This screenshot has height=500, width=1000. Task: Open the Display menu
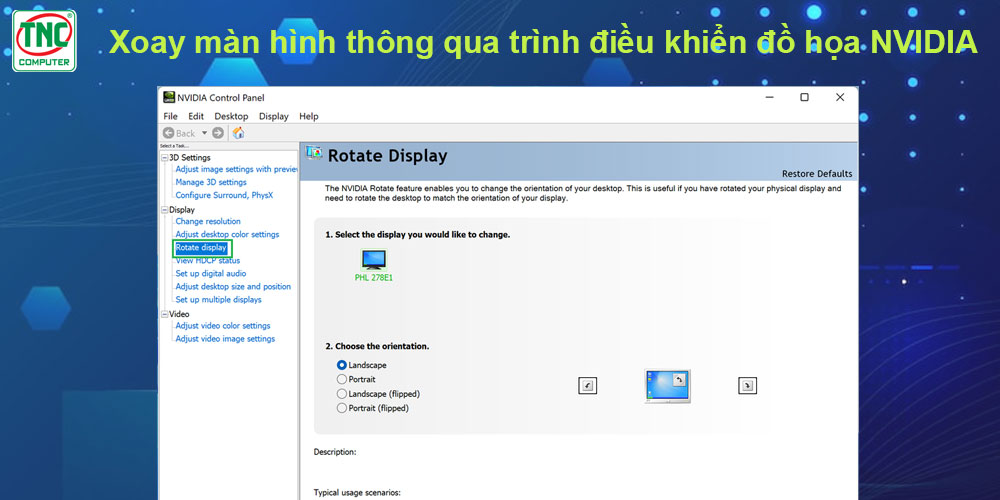(274, 116)
